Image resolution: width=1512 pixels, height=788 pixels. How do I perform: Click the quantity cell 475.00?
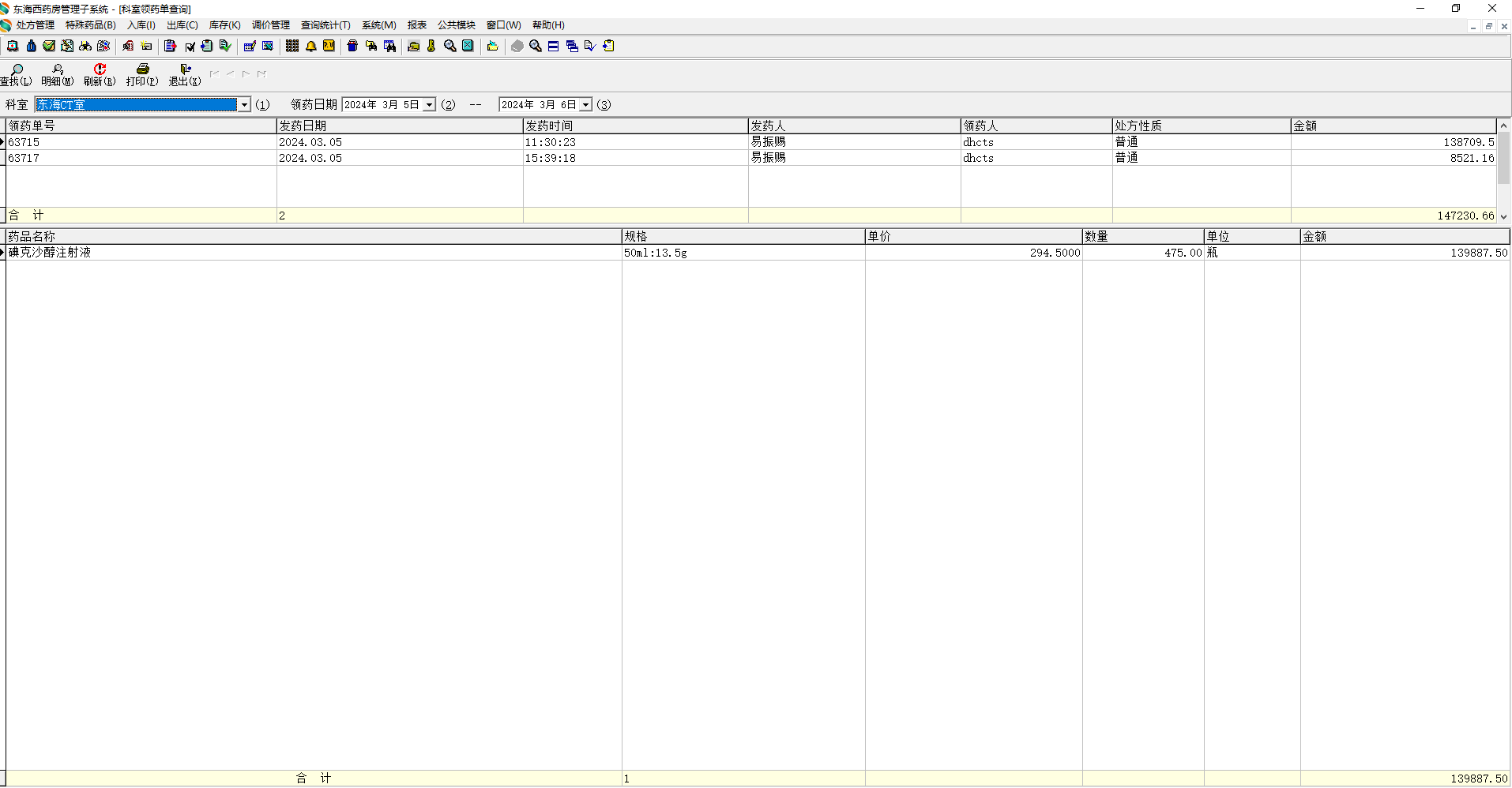[x=1143, y=253]
